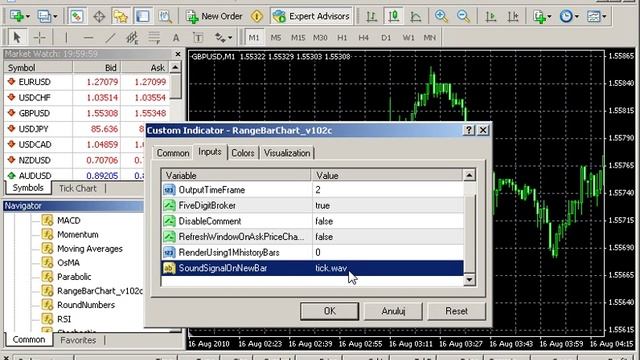Open the Visualization tab
The image size is (640, 360).
coord(287,153)
